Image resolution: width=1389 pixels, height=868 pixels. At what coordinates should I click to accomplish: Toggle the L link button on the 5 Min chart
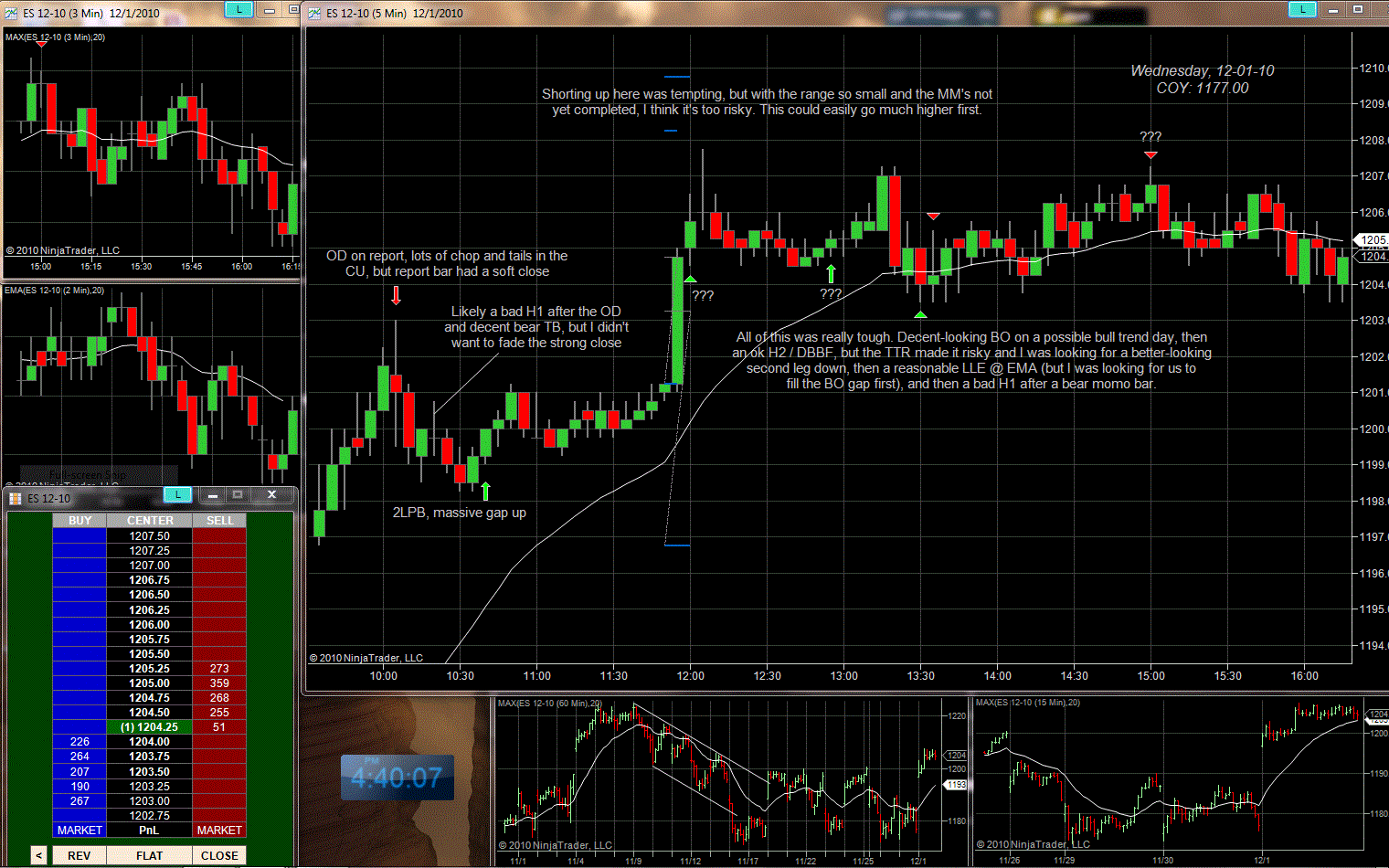click(1301, 9)
